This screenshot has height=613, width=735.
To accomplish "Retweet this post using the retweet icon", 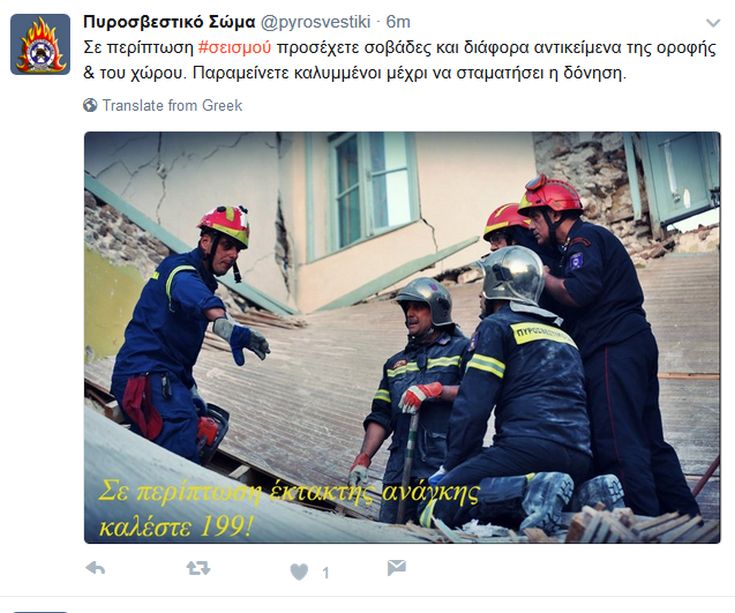I will 198,568.
